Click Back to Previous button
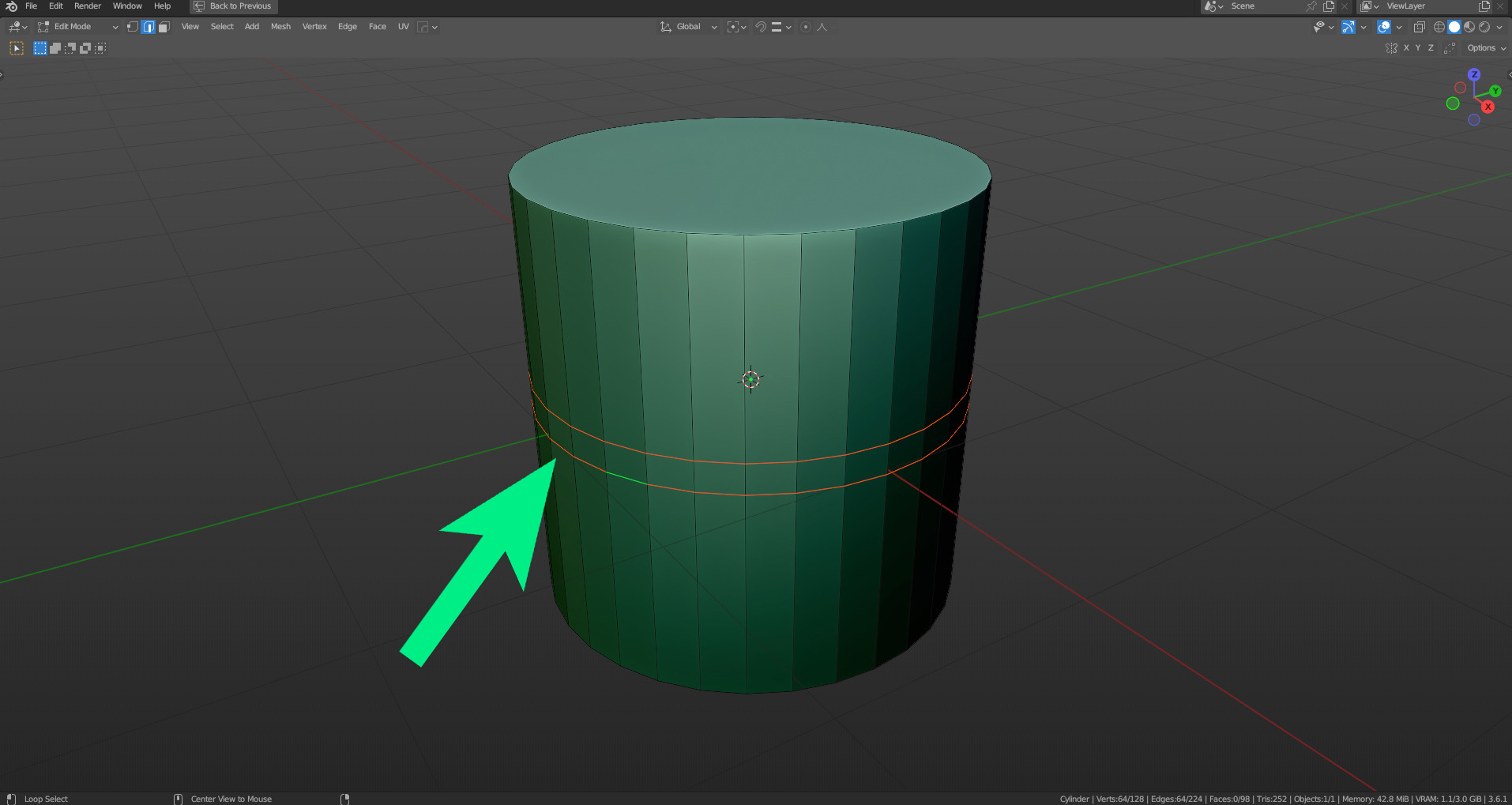Viewport: 1512px width, 805px height. click(x=234, y=6)
